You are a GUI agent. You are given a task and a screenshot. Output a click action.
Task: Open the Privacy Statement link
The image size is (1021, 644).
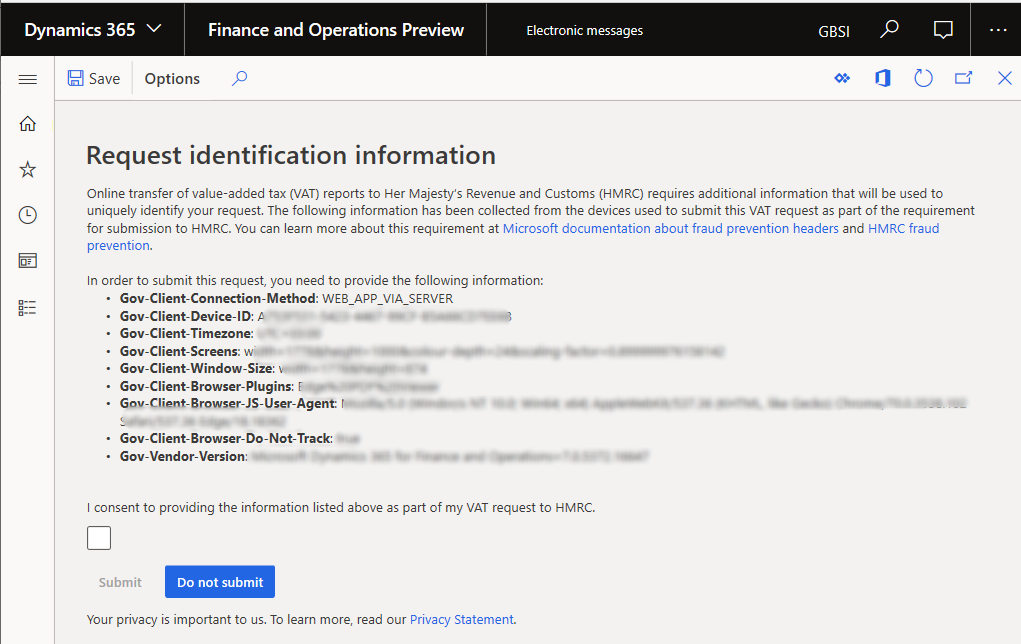point(462,620)
